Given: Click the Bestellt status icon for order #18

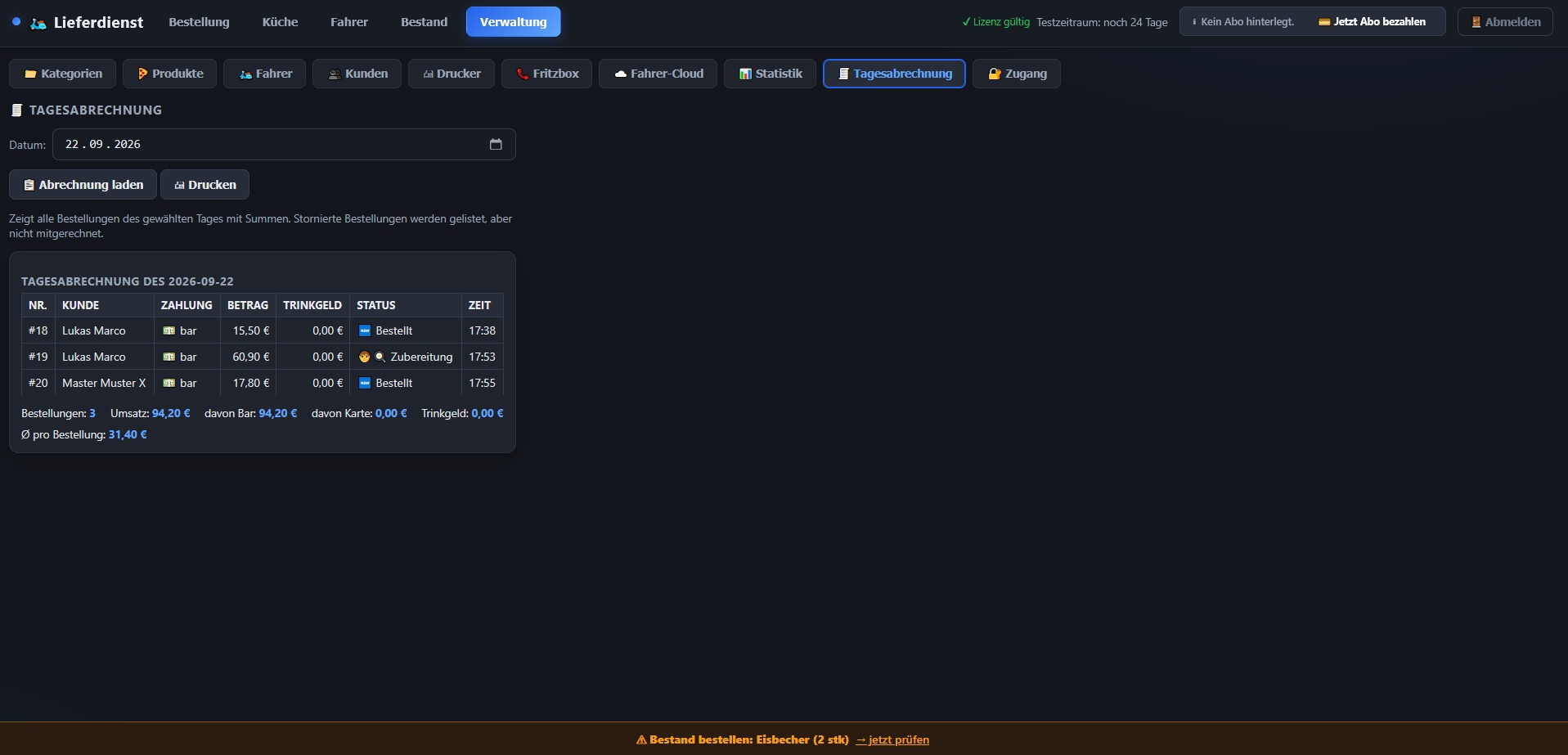Looking at the screenshot, I should click(365, 330).
